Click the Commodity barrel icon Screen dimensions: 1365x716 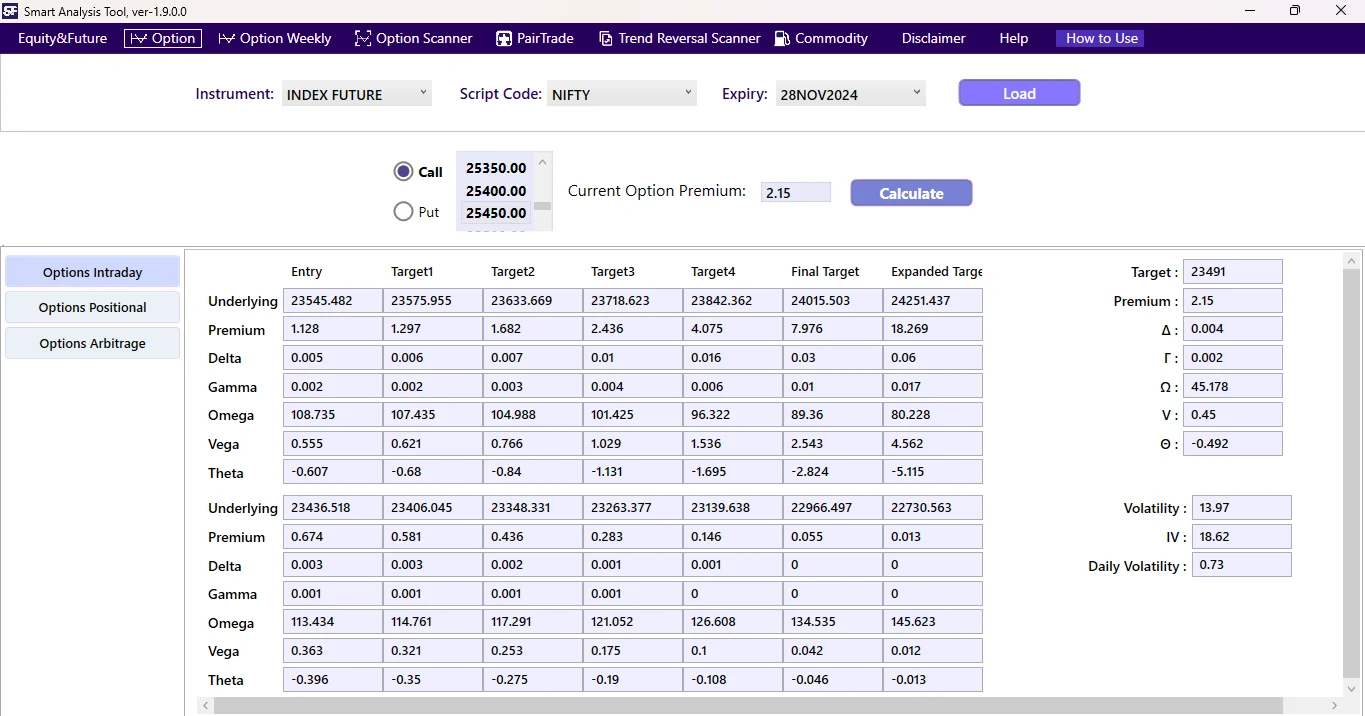(781, 38)
